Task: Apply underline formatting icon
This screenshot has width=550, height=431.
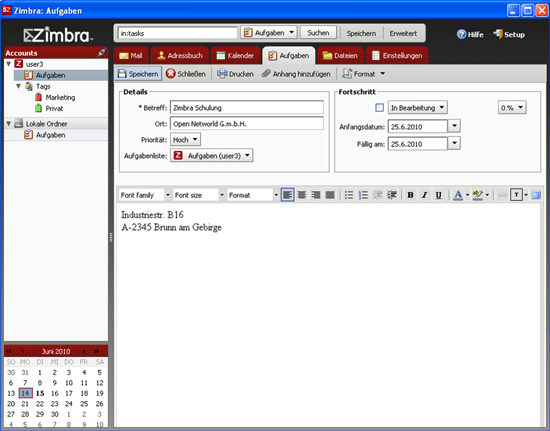Action: coord(438,195)
